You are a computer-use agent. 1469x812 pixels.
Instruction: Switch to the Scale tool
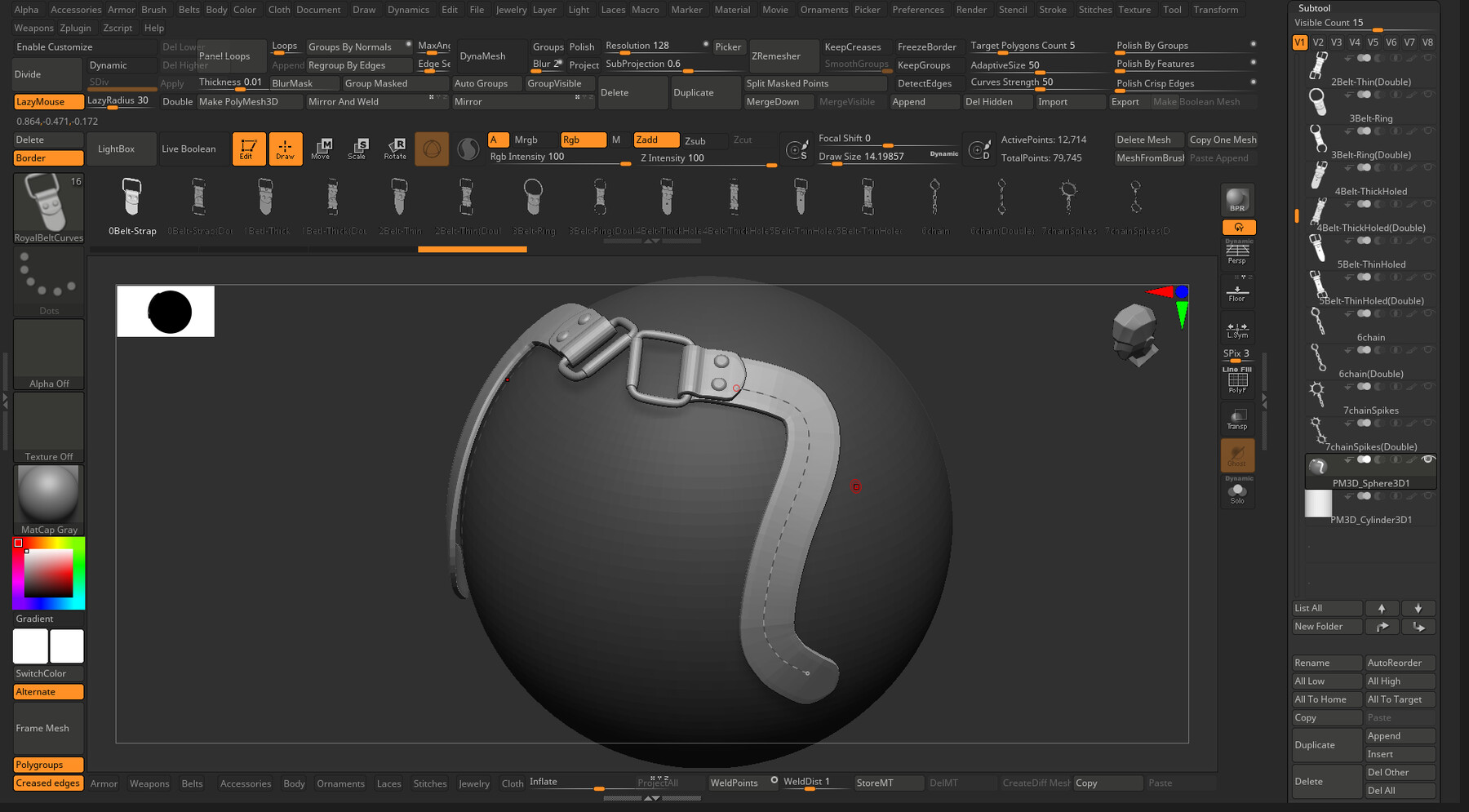358,149
